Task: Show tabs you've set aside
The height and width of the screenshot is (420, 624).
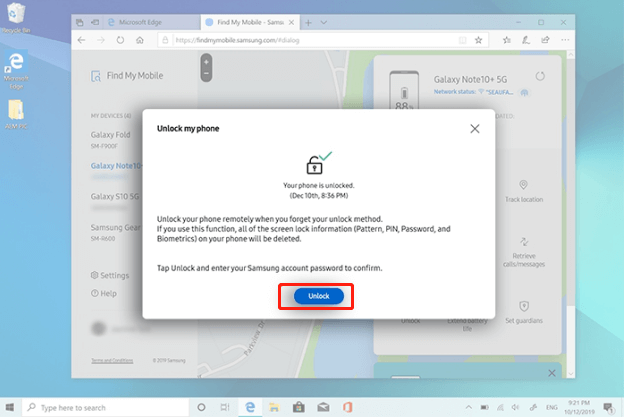Action: pyautogui.click(x=80, y=22)
